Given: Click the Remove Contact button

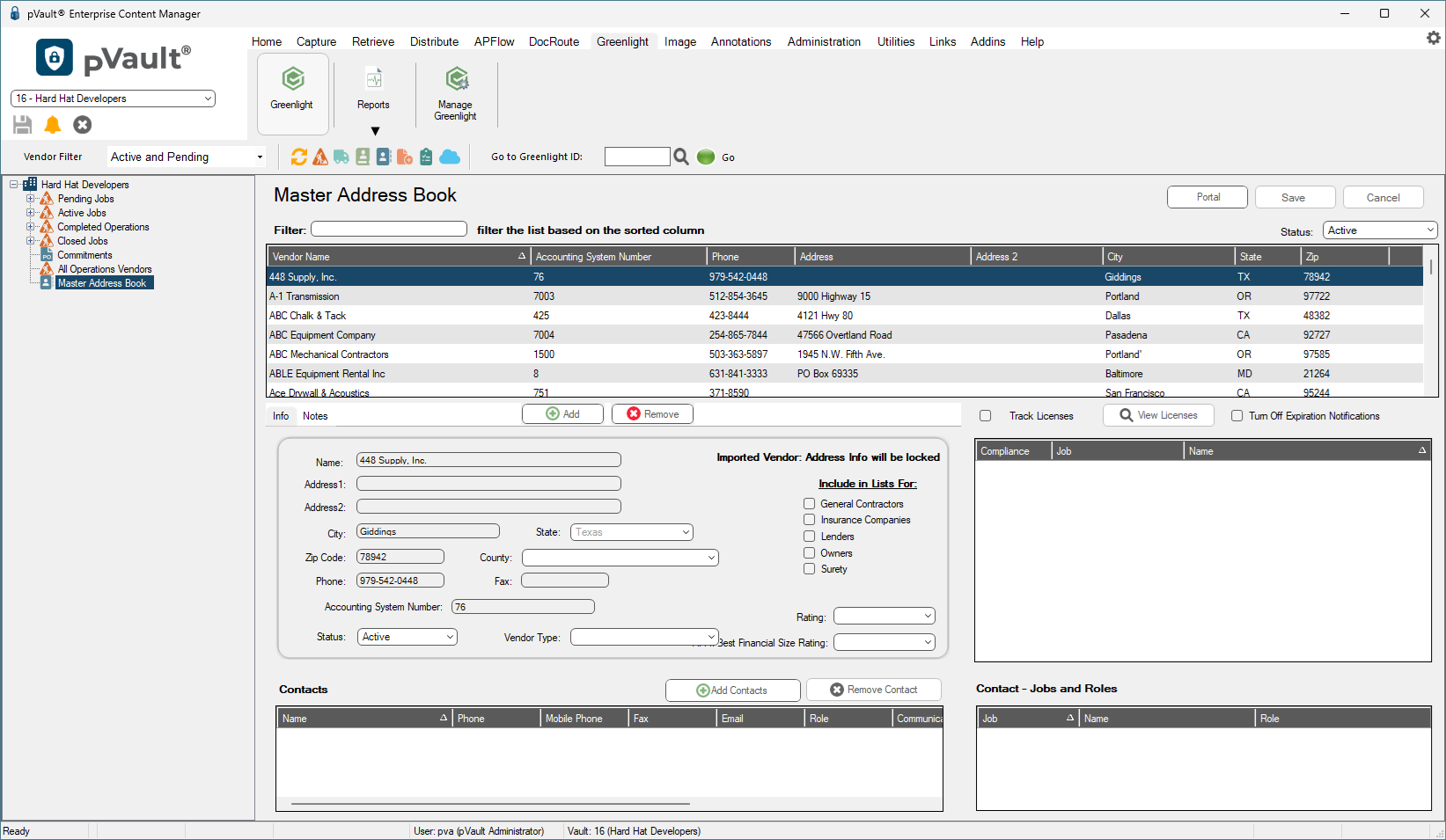Looking at the screenshot, I should tap(874, 690).
